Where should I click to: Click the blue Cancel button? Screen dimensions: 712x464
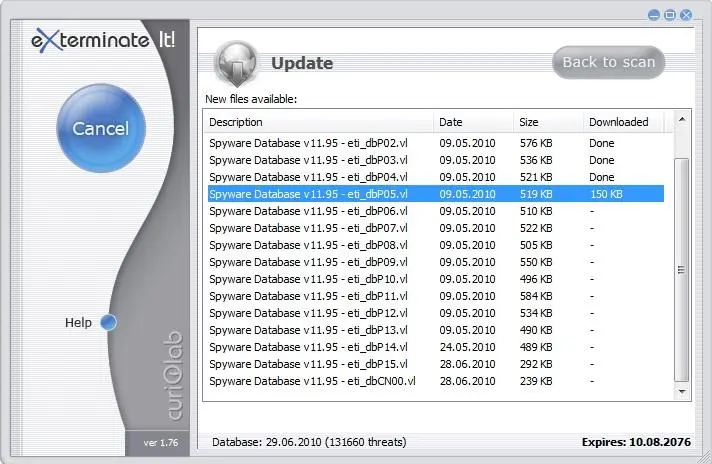[101, 128]
